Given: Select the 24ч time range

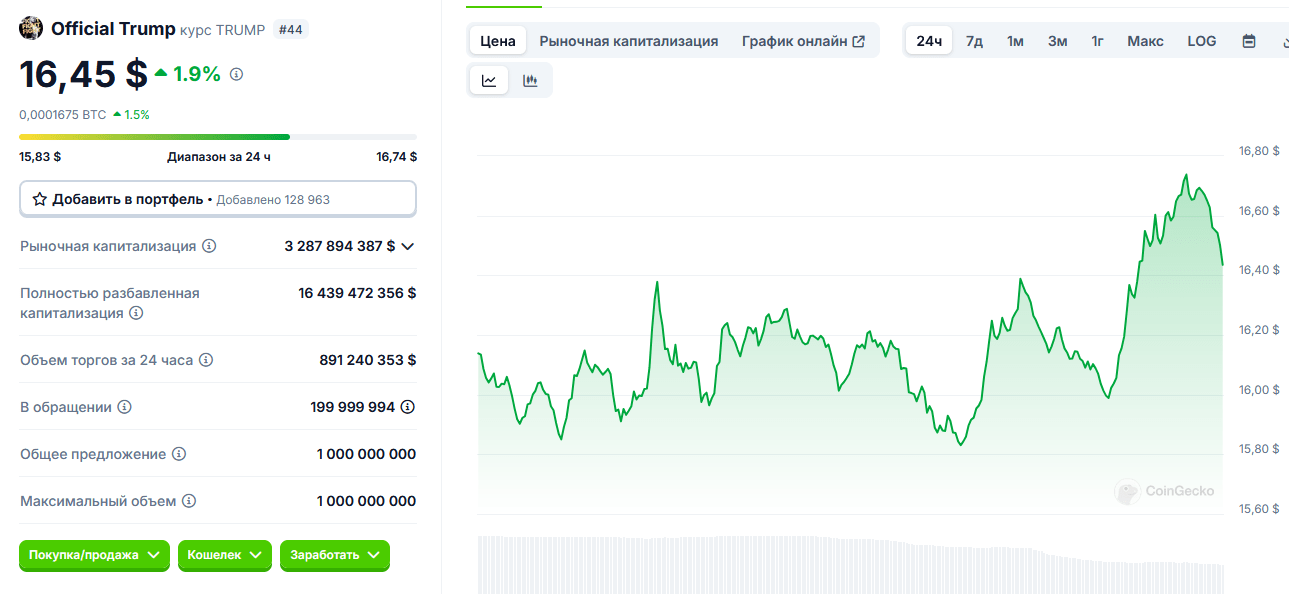Looking at the screenshot, I should tap(929, 41).
